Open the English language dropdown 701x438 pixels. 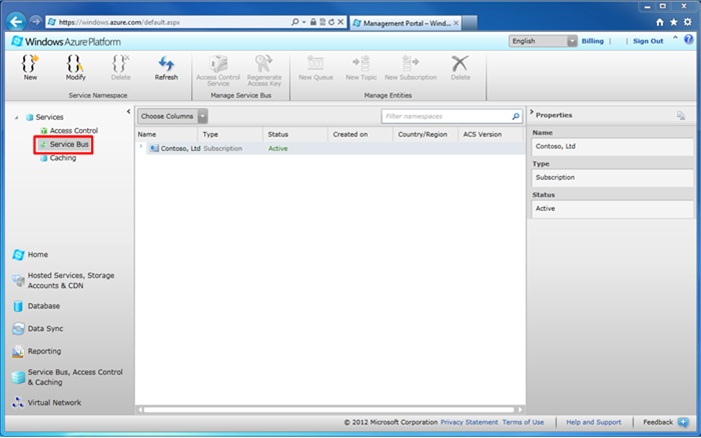point(543,41)
